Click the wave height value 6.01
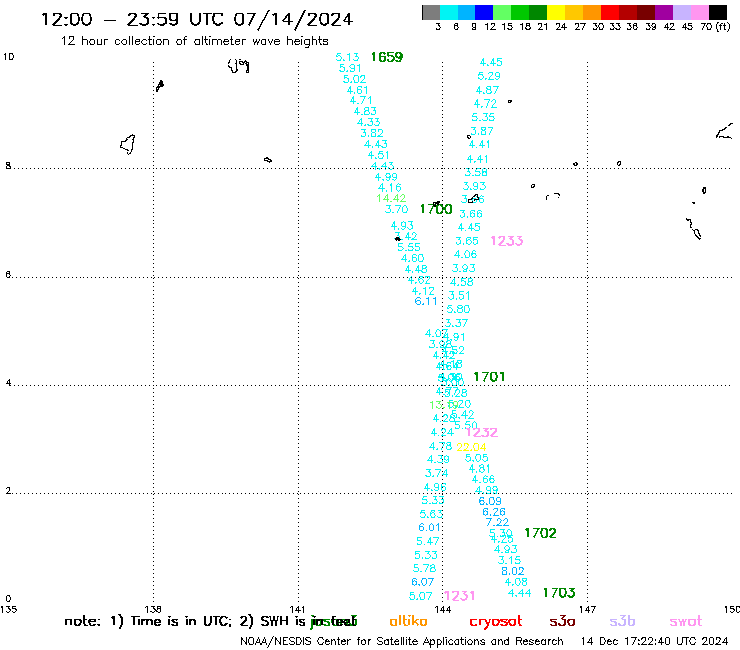Screen dimensions: 740x650 [x=429, y=527]
